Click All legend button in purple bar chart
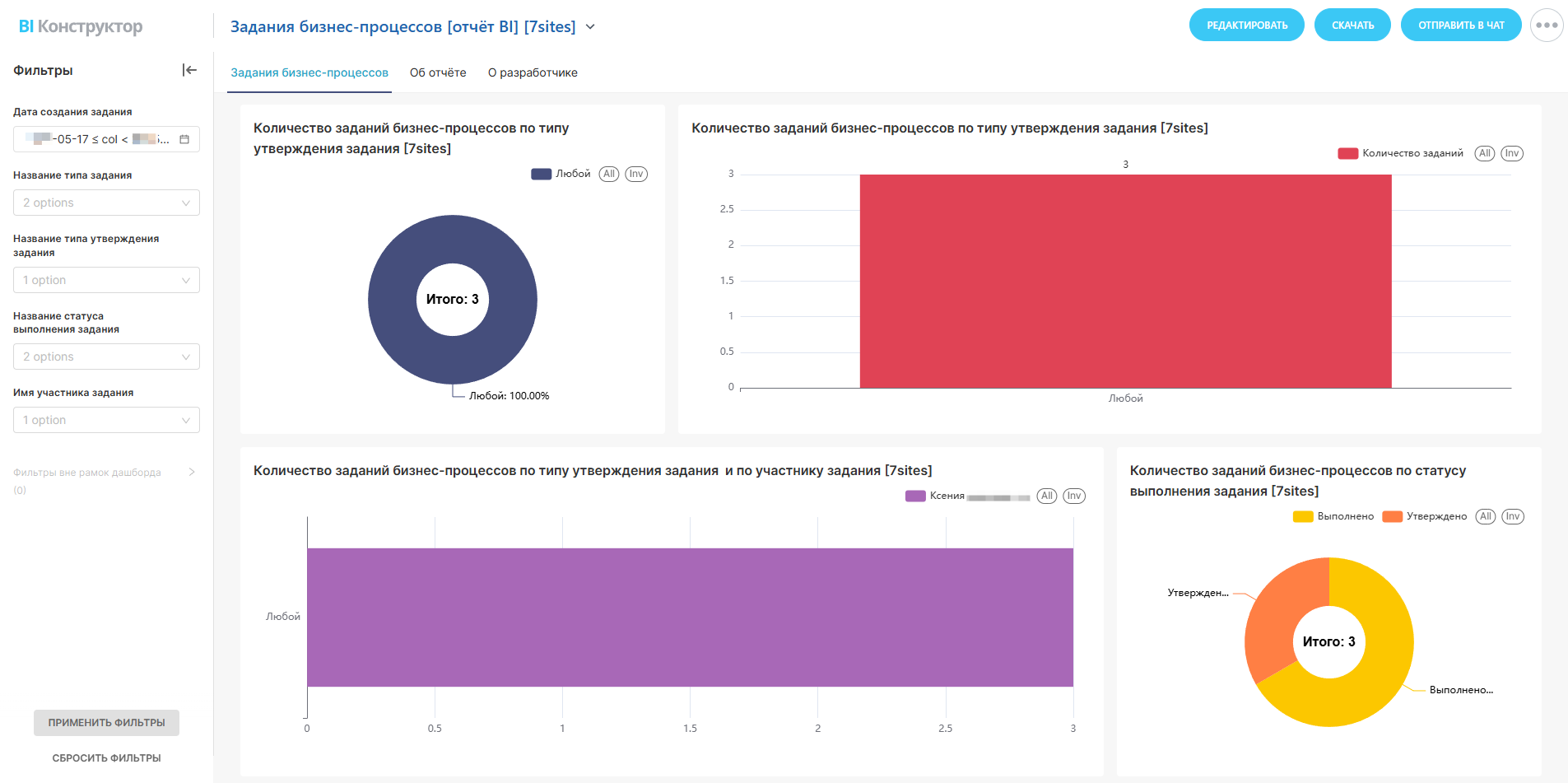The height and width of the screenshot is (783, 1568). (1046, 496)
